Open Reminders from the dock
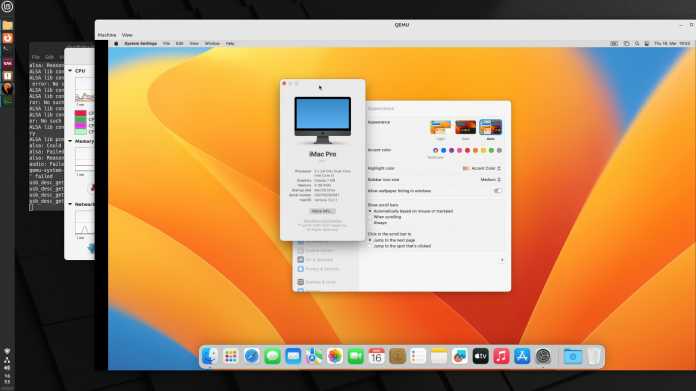This screenshot has height=391, width=696. [418, 356]
